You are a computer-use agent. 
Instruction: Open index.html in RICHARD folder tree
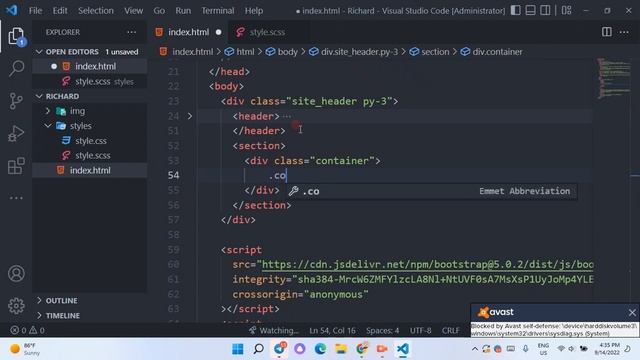89,170
